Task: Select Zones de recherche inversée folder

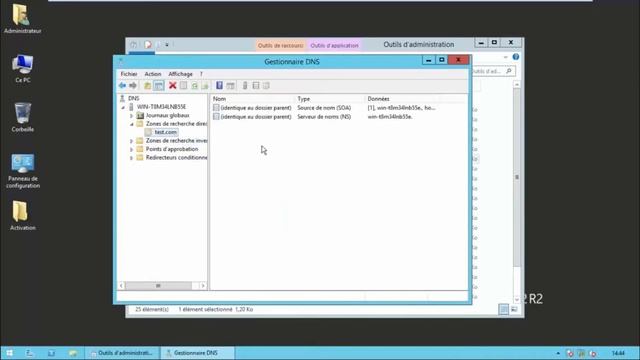Action: 176,141
